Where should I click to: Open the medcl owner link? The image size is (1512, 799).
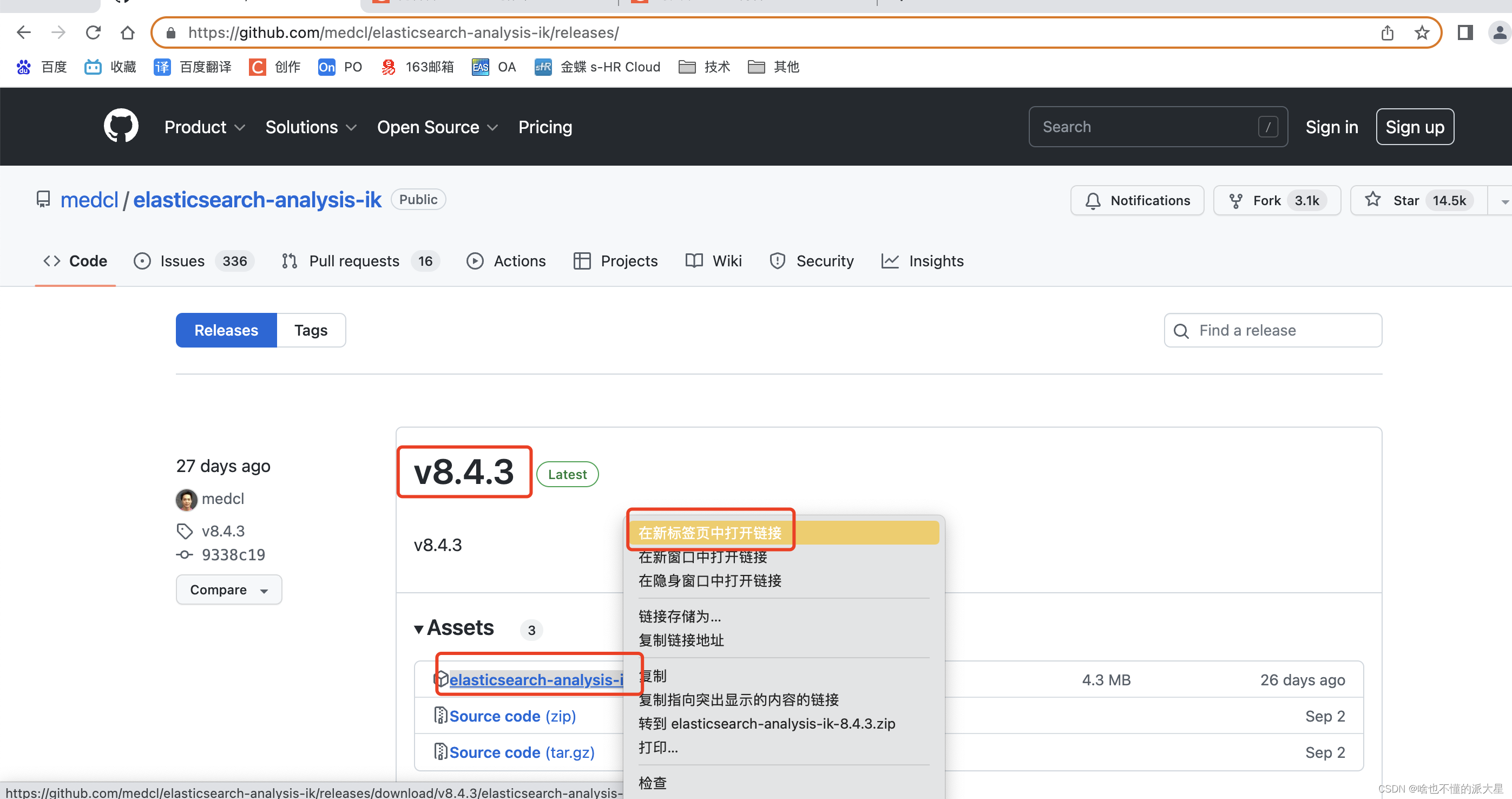89,200
